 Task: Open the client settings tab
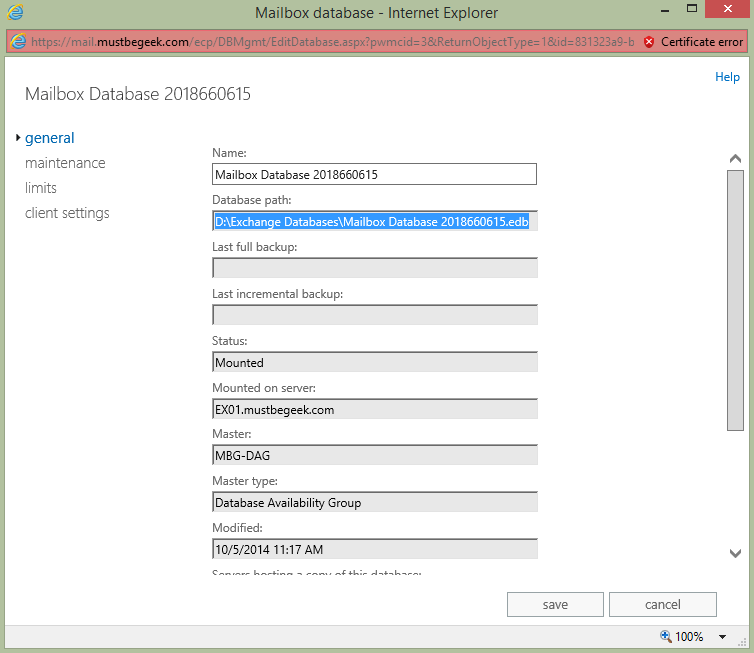point(67,213)
